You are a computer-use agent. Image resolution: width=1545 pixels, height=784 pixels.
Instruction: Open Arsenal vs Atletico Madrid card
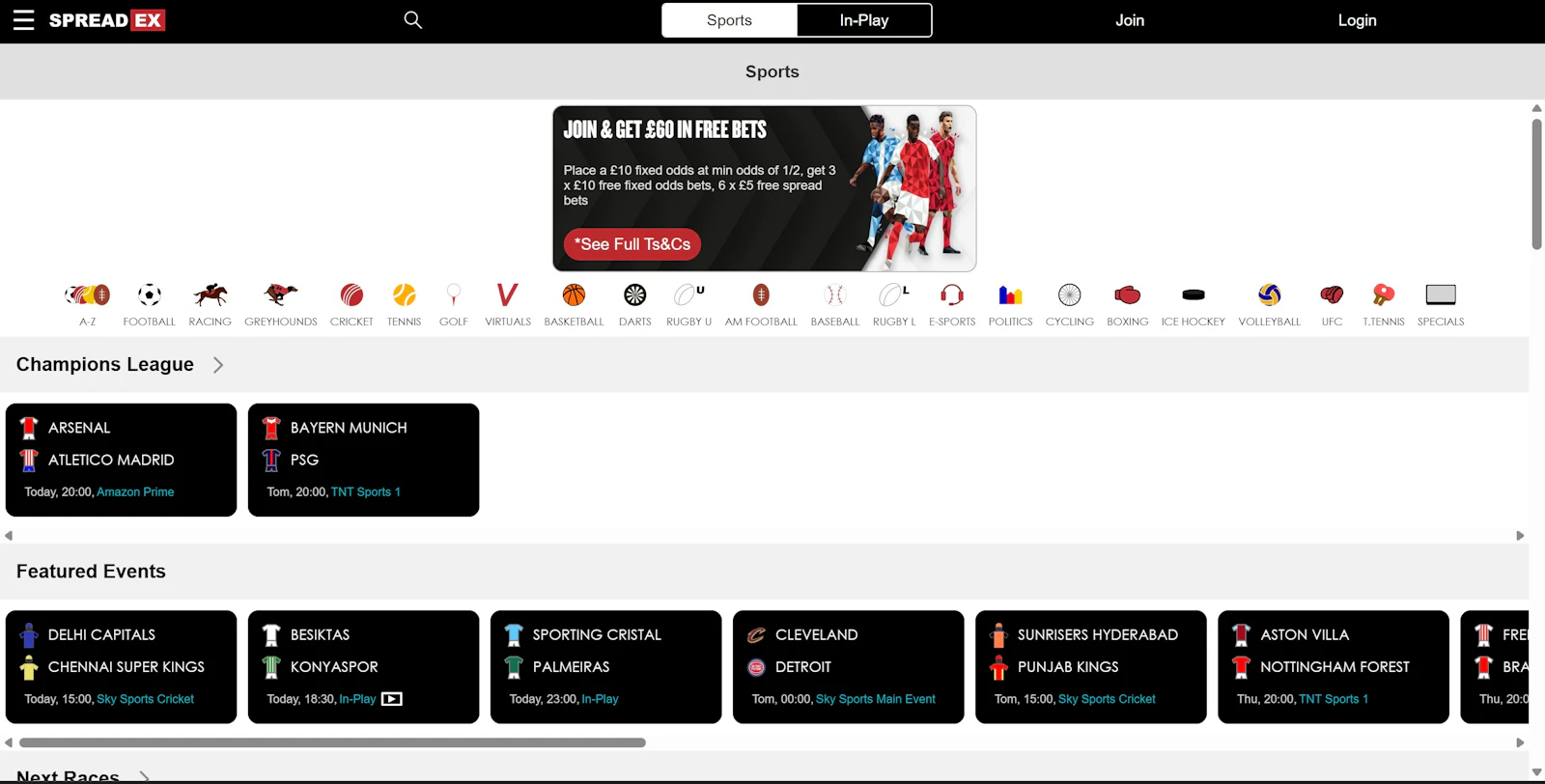pos(121,460)
